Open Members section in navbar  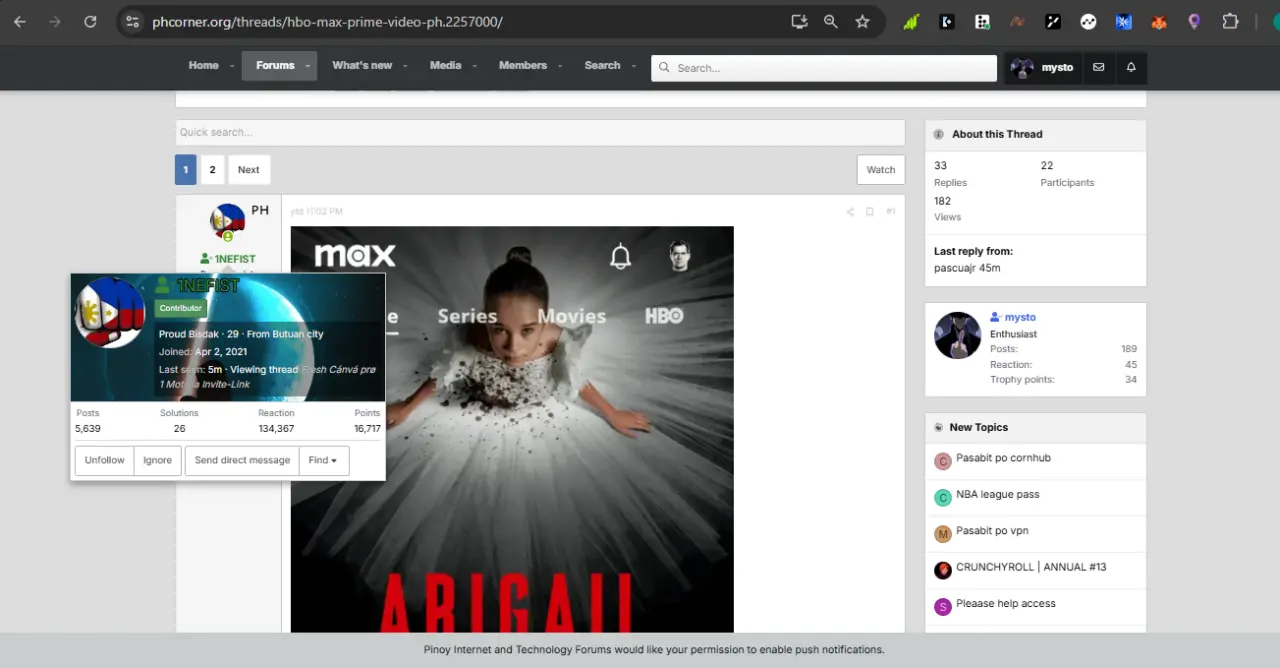(523, 65)
